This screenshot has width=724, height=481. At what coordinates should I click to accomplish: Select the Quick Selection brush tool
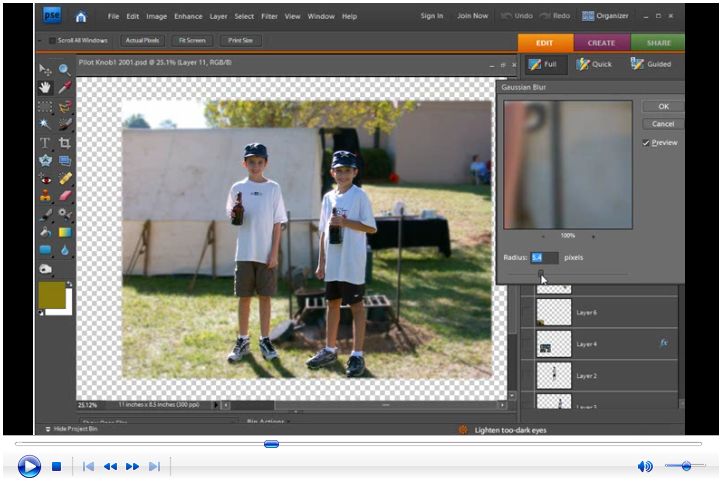[65, 124]
